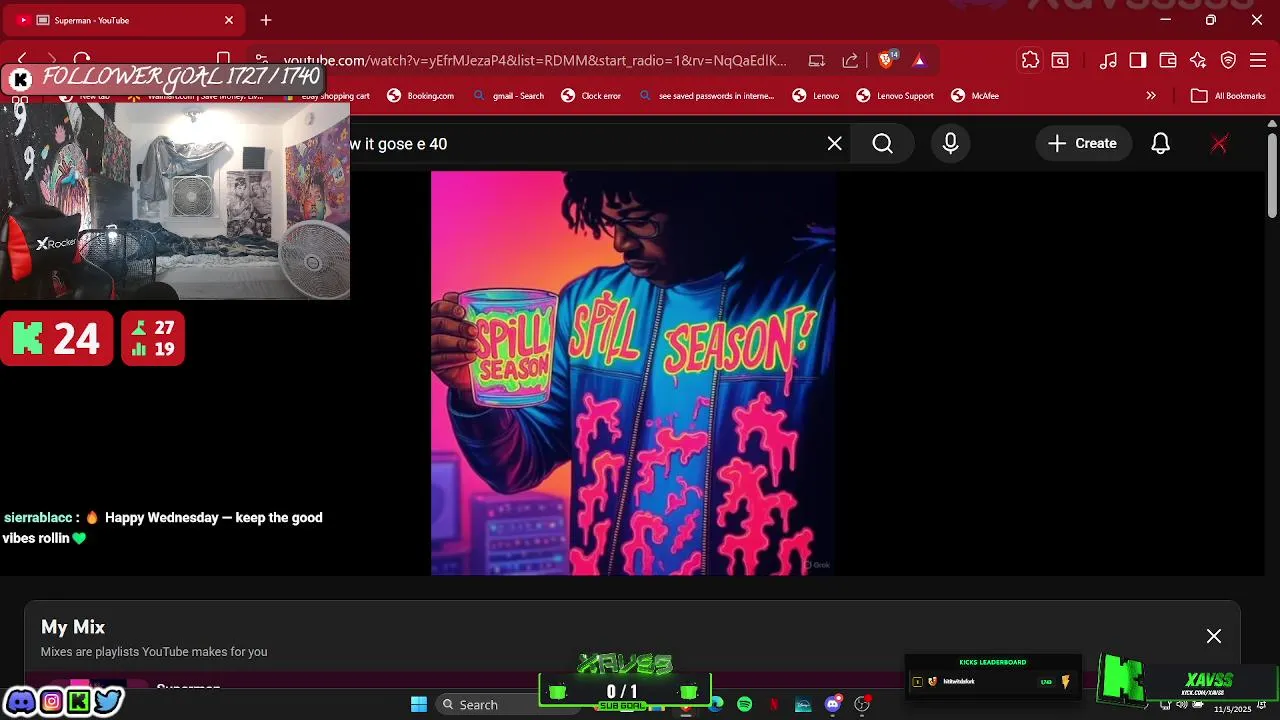Click the Kick icon in the stream overlay
The width and height of the screenshot is (1280, 720).
(x=78, y=701)
